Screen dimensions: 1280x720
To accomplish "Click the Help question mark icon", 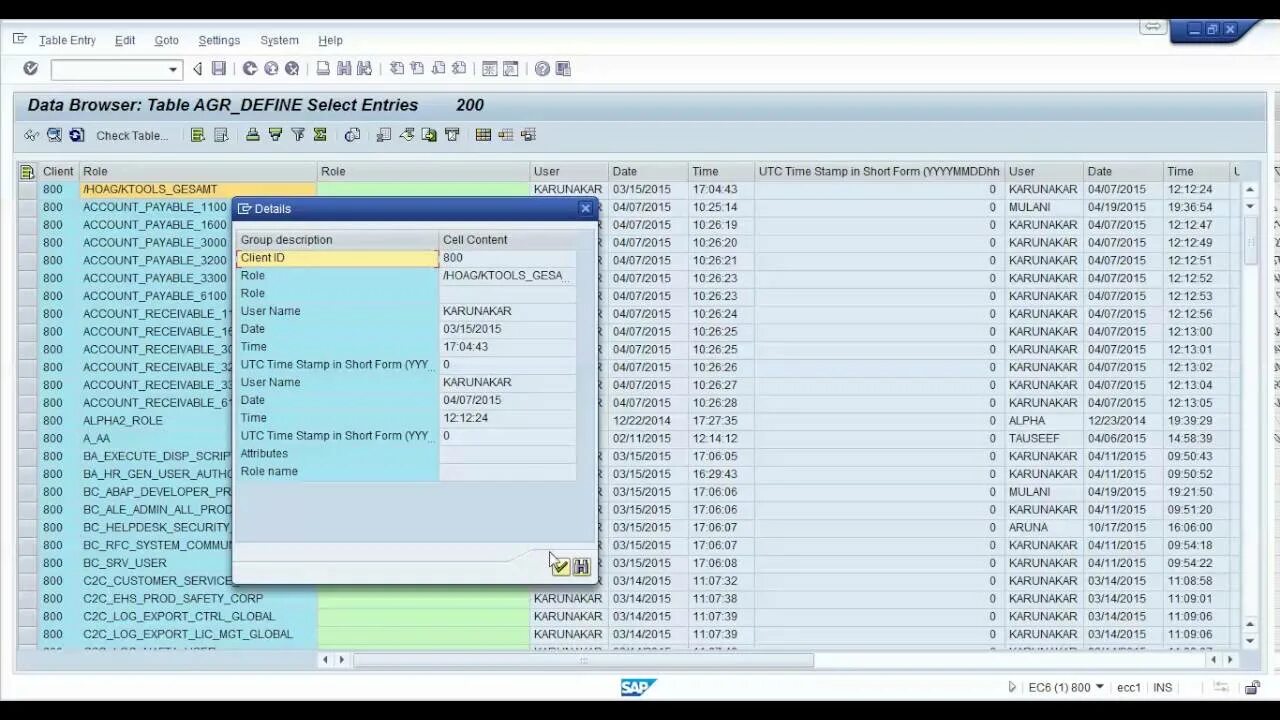I will click(x=542, y=69).
